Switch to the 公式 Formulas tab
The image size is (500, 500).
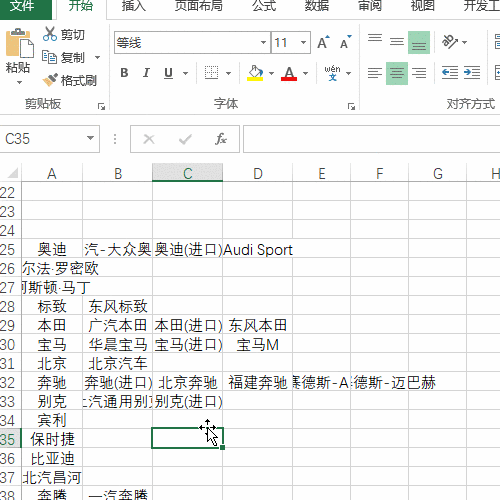pyautogui.click(x=264, y=6)
